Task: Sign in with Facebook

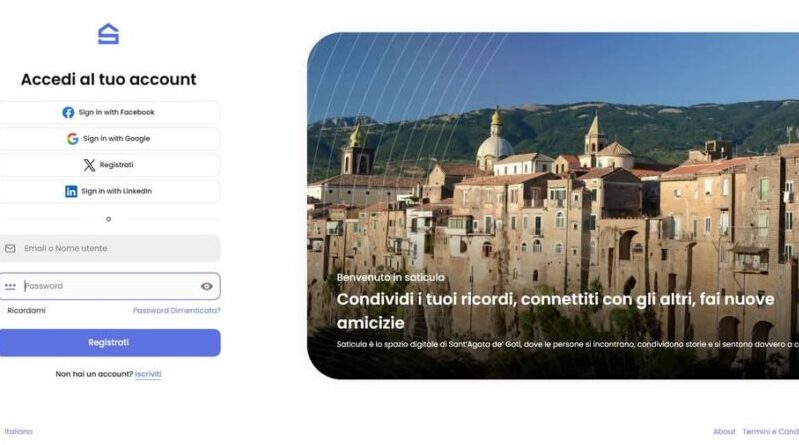Action: tap(110, 112)
